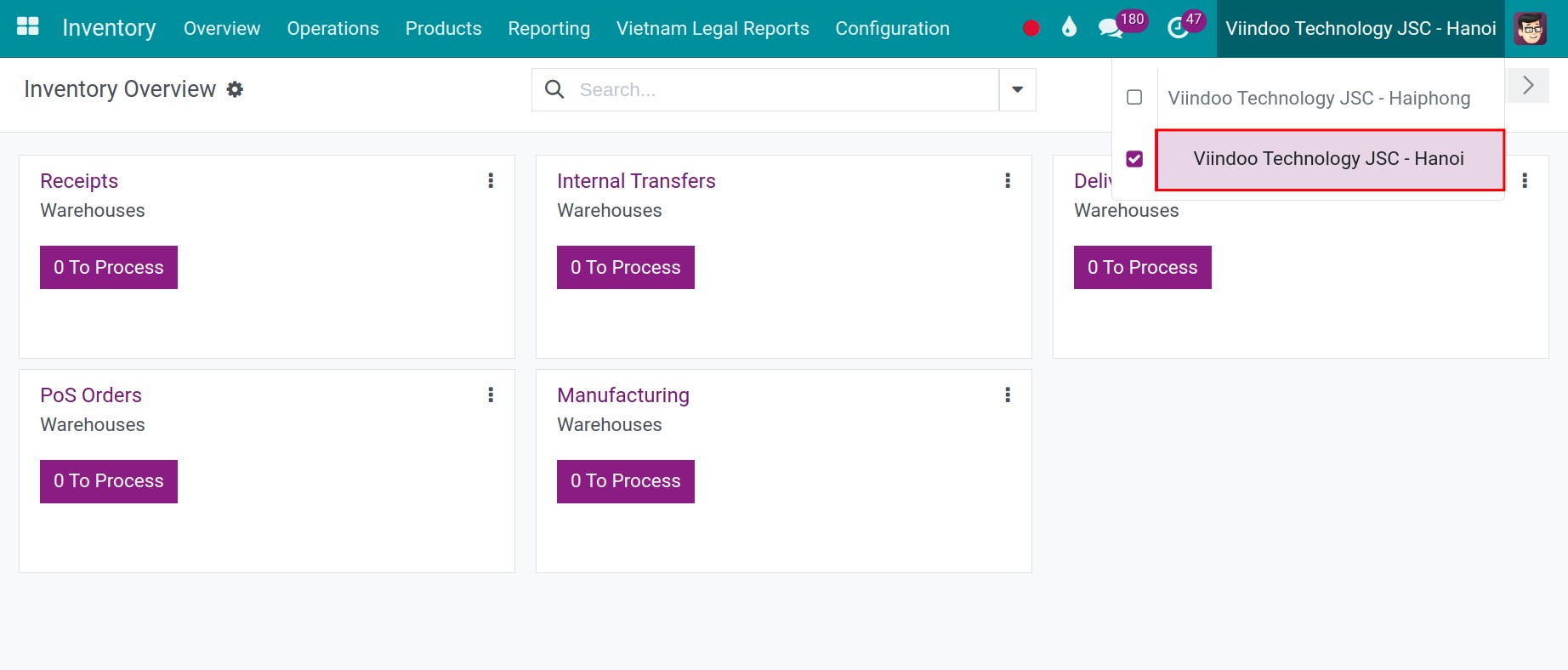Click the gear icon beside Inventory Overview
The image size is (1568, 670).
[x=235, y=89]
